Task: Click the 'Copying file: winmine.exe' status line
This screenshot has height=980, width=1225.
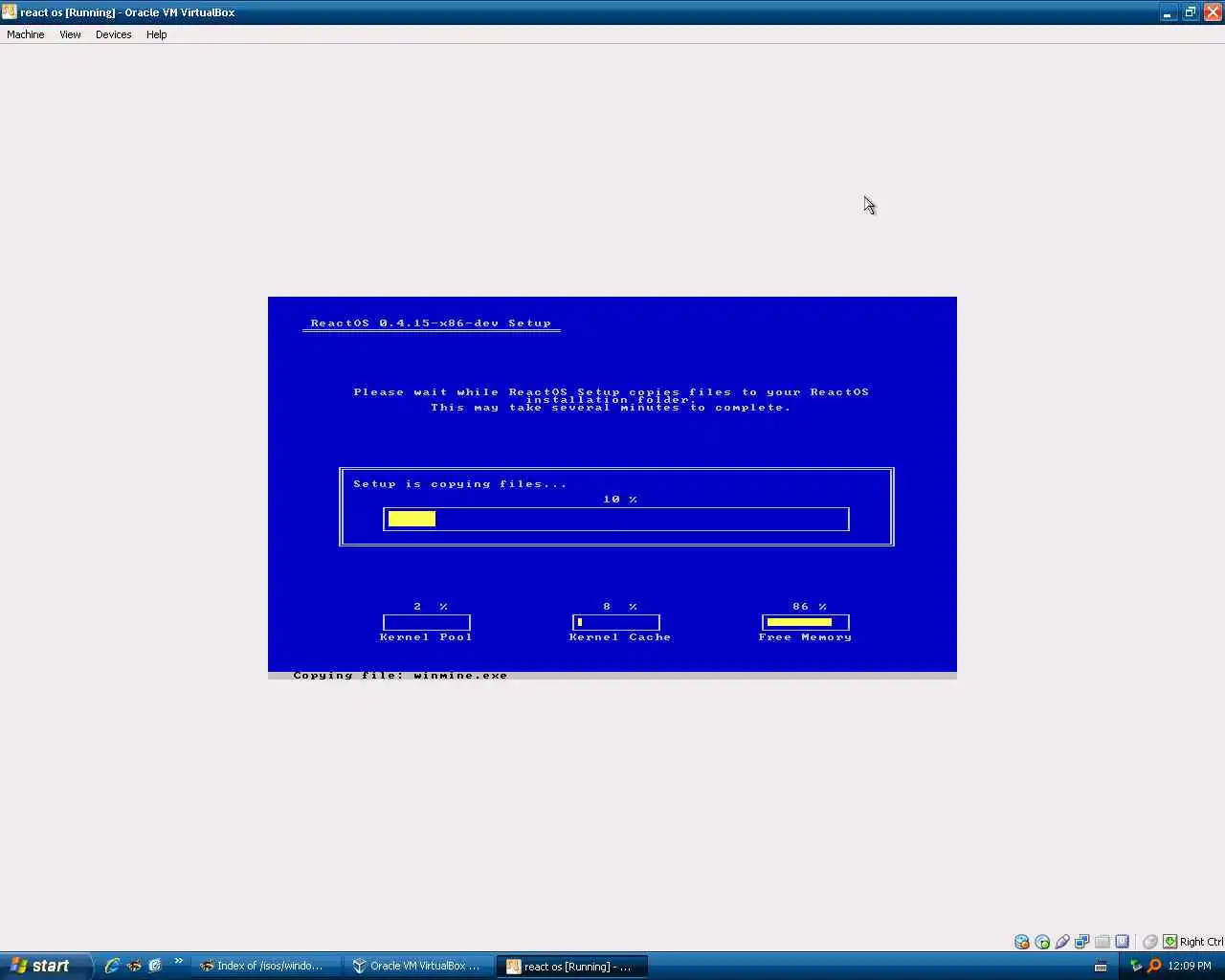Action: pos(400,676)
